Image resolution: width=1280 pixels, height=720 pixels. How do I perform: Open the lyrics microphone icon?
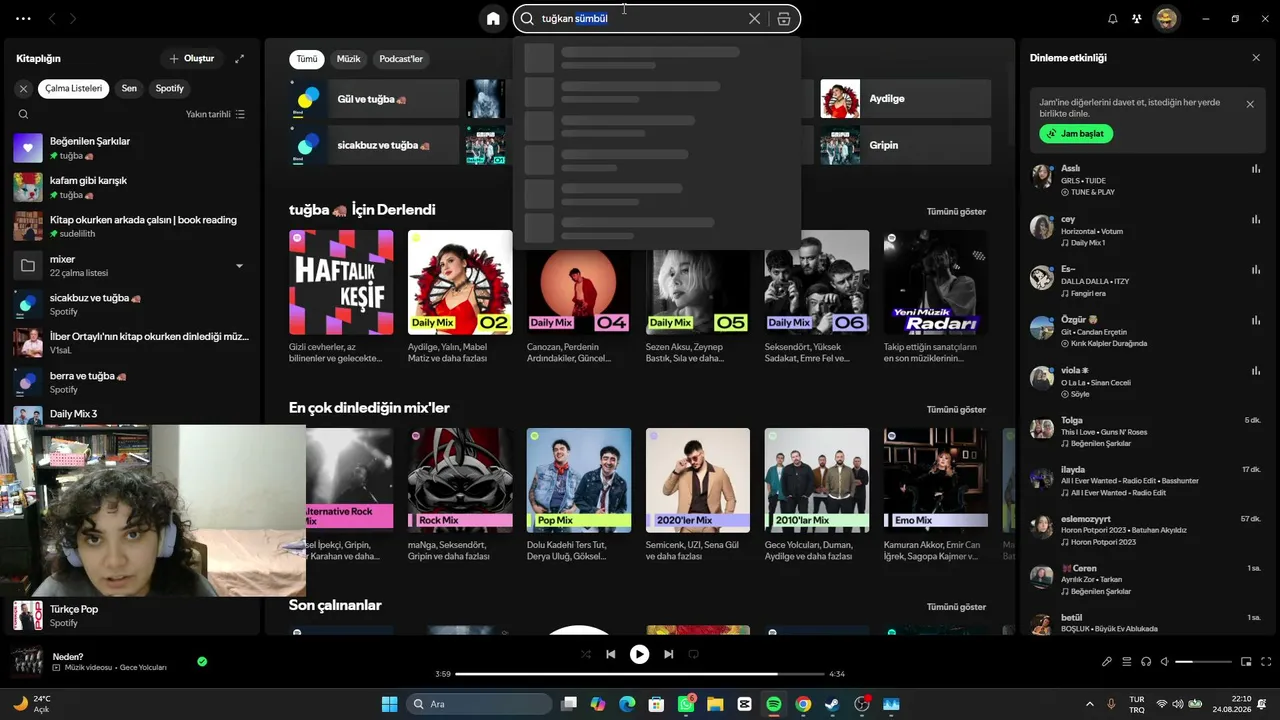click(1107, 661)
